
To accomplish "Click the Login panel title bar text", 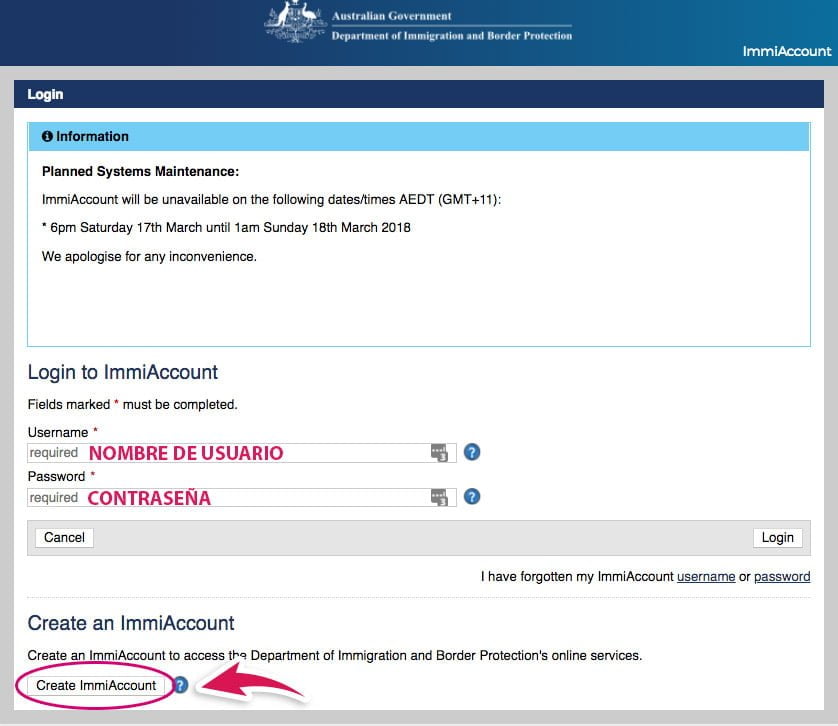I will [45, 95].
